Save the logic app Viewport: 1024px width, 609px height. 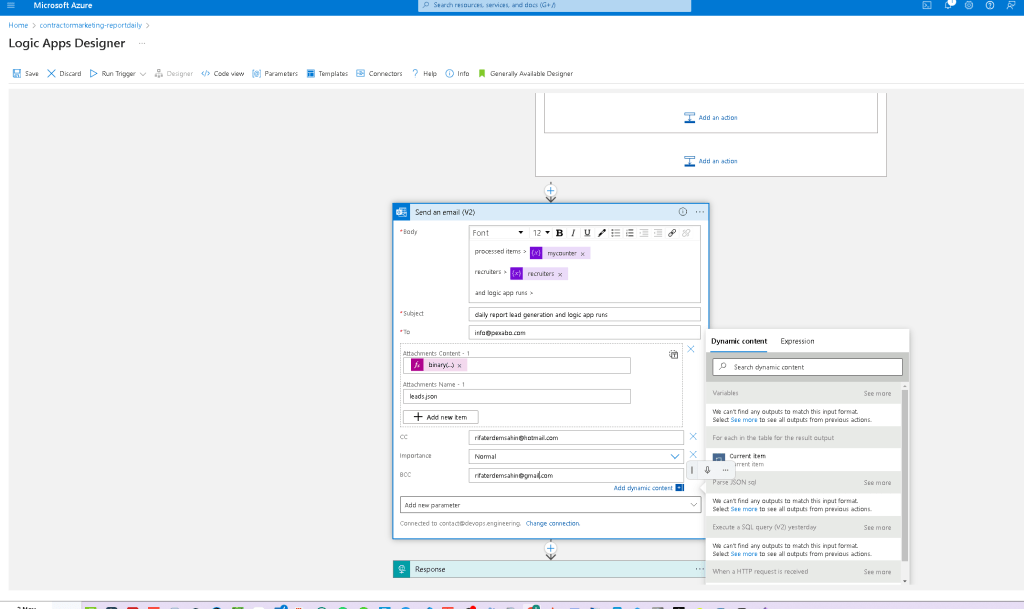[x=25, y=74]
